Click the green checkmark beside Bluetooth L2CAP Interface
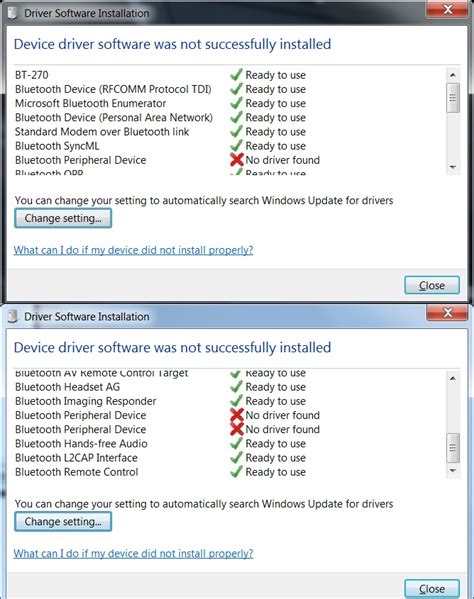This screenshot has width=474, height=599. click(x=236, y=457)
